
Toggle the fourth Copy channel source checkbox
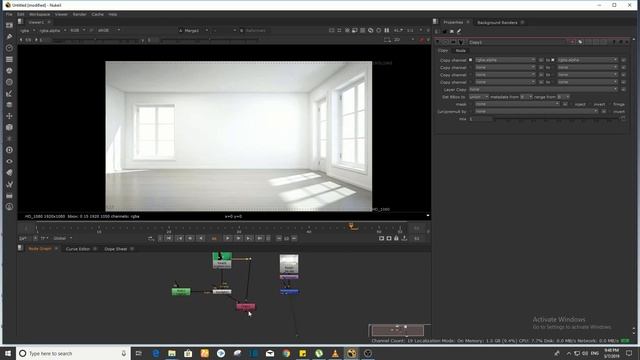click(470, 82)
